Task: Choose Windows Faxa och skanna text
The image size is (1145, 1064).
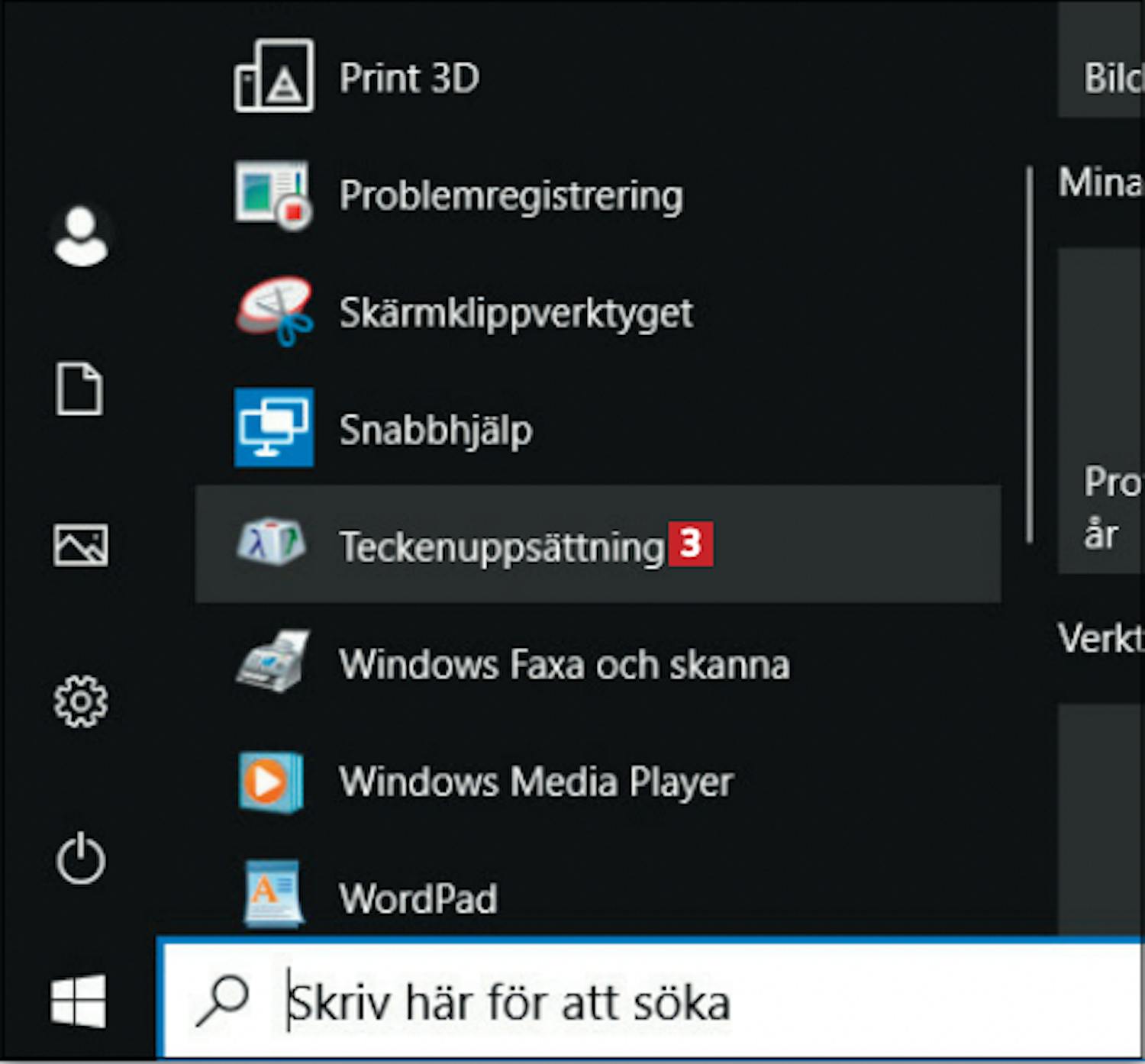Action: [565, 664]
